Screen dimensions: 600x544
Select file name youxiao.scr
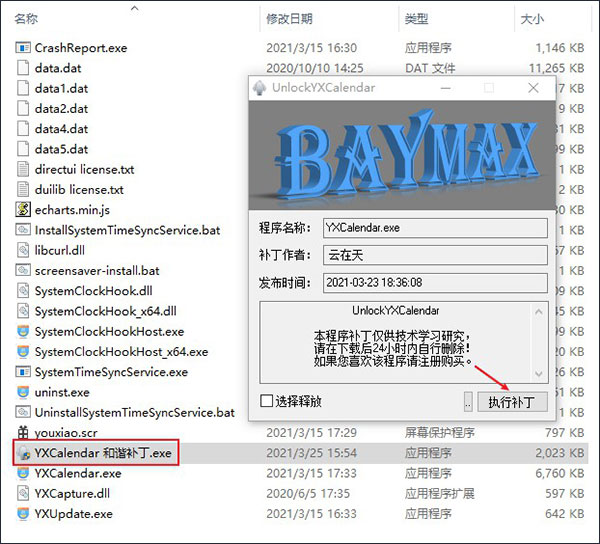point(66,433)
